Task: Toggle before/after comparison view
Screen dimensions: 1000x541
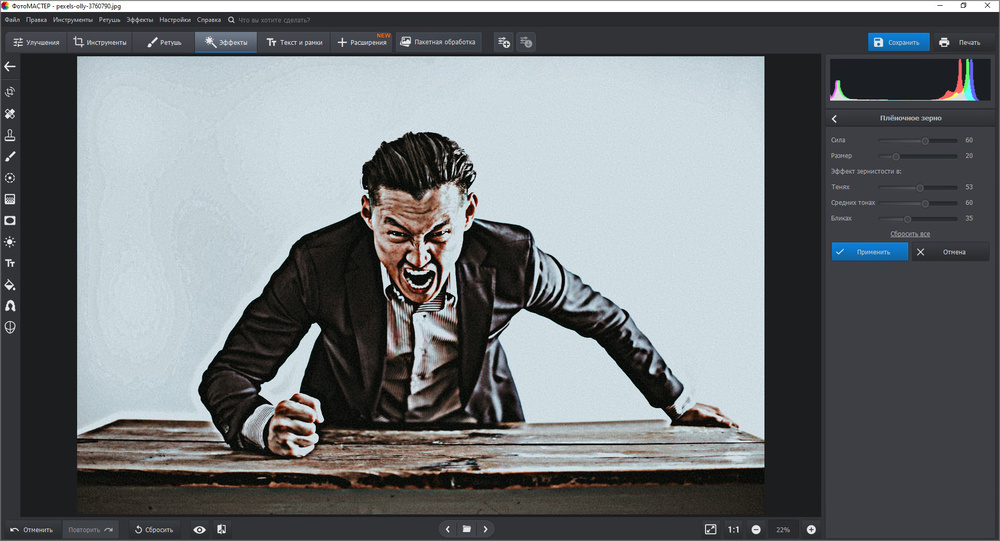Action: click(221, 529)
